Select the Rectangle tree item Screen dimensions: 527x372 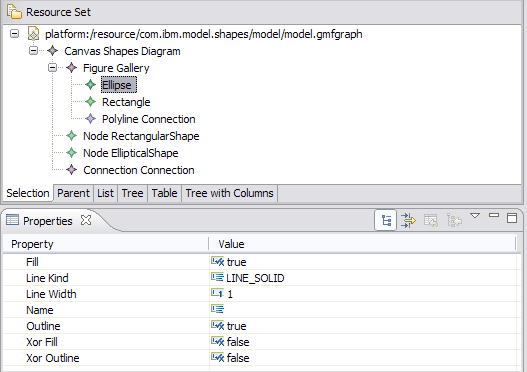[x=126, y=102]
